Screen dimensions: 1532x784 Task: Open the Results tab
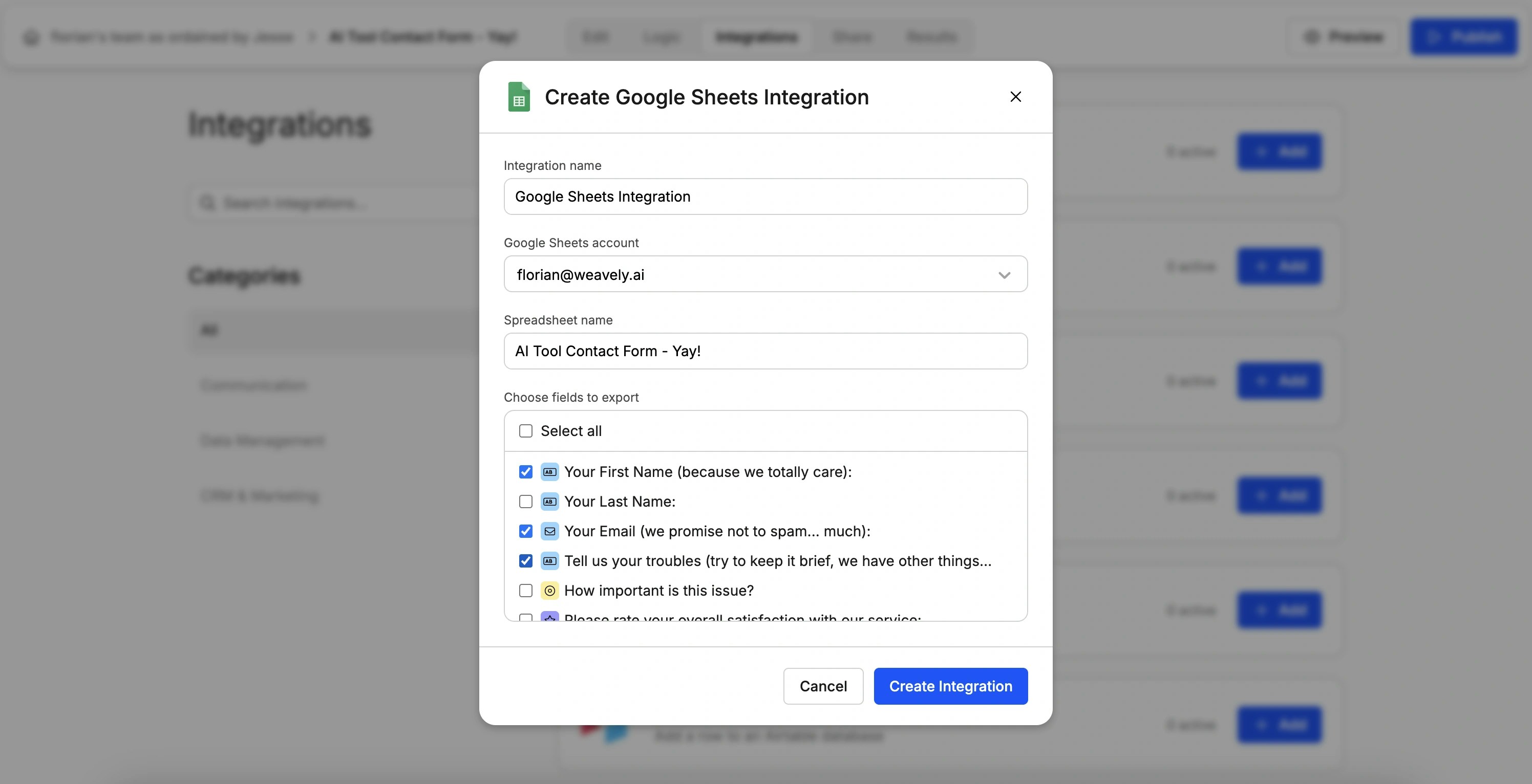[x=931, y=36]
